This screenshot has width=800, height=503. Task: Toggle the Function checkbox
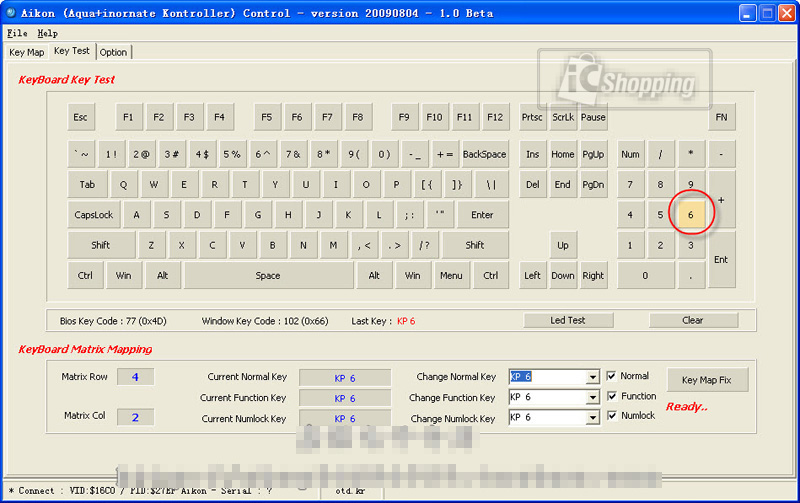click(612, 396)
